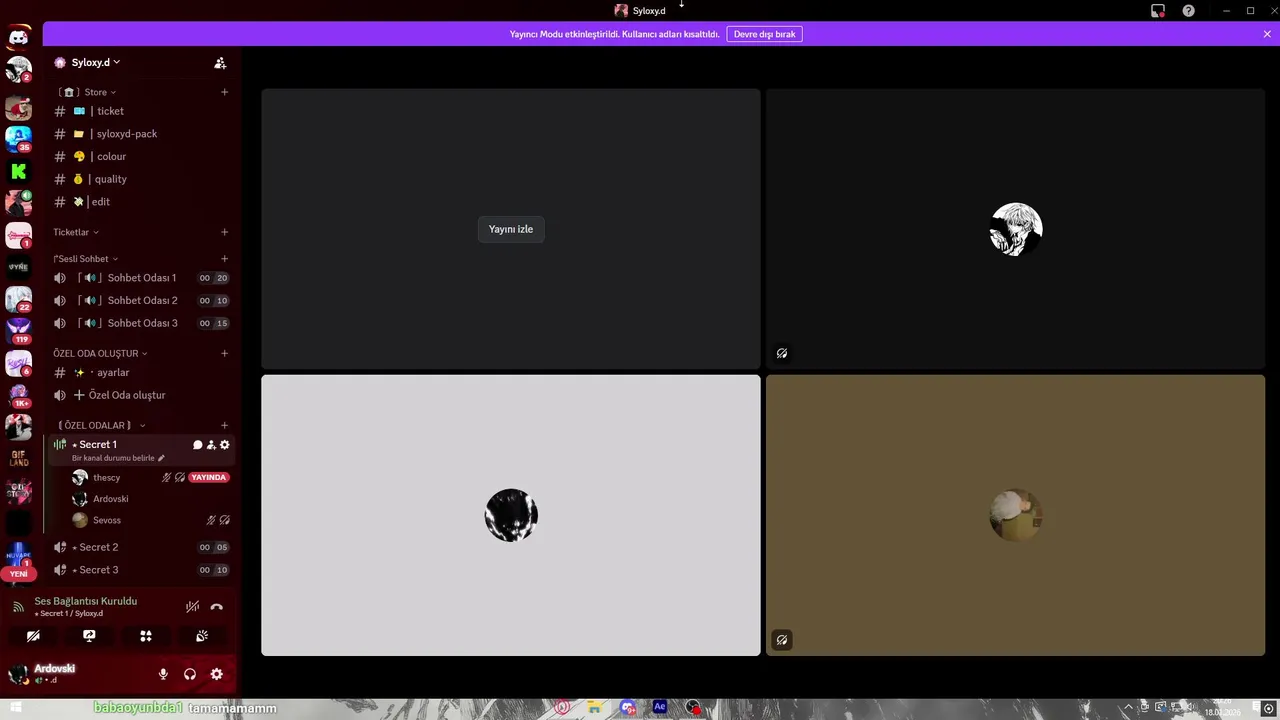
Task: Collapse the Sesli Sohbet category
Action: tap(86, 259)
